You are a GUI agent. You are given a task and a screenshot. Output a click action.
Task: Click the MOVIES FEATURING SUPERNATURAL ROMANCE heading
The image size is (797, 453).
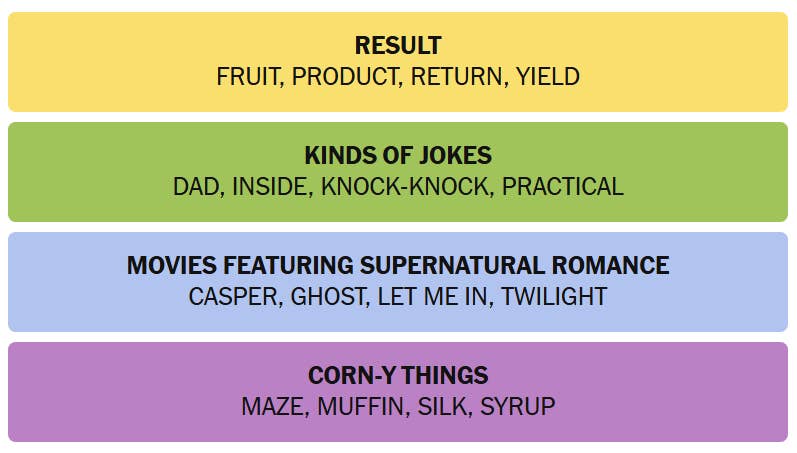coord(398,265)
